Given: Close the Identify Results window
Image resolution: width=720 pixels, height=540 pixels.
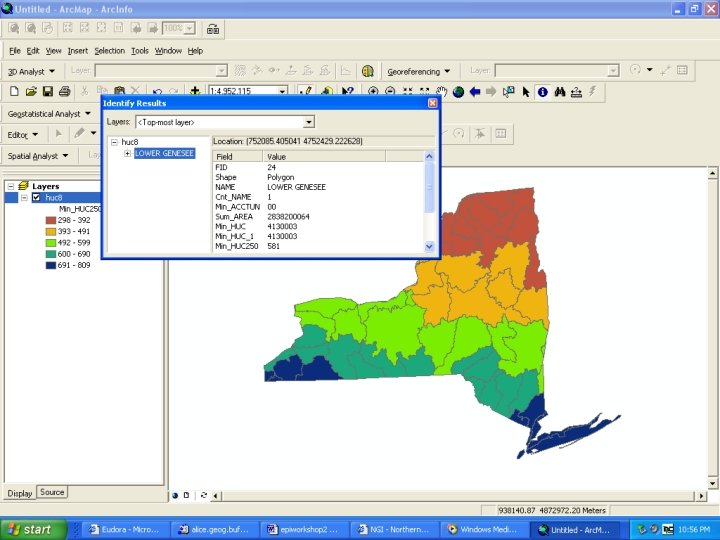Looking at the screenshot, I should tap(432, 103).
